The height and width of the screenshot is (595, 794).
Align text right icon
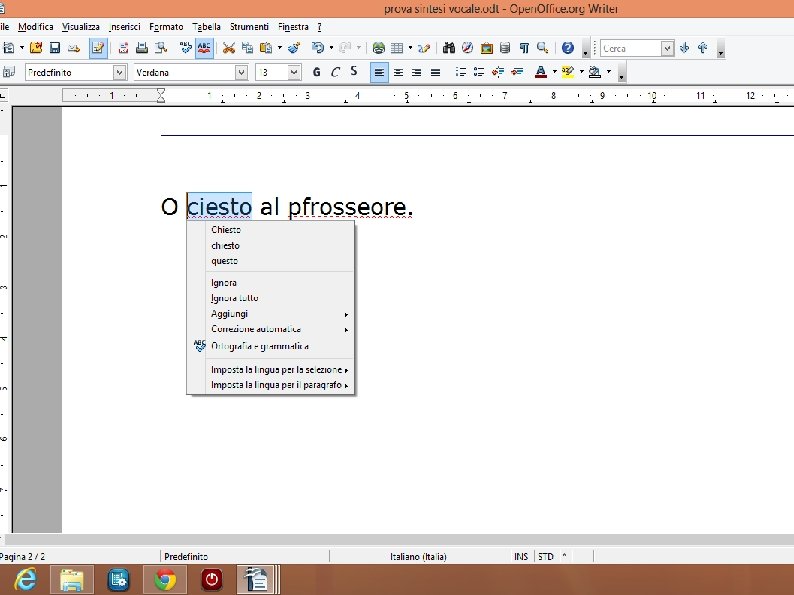click(416, 72)
